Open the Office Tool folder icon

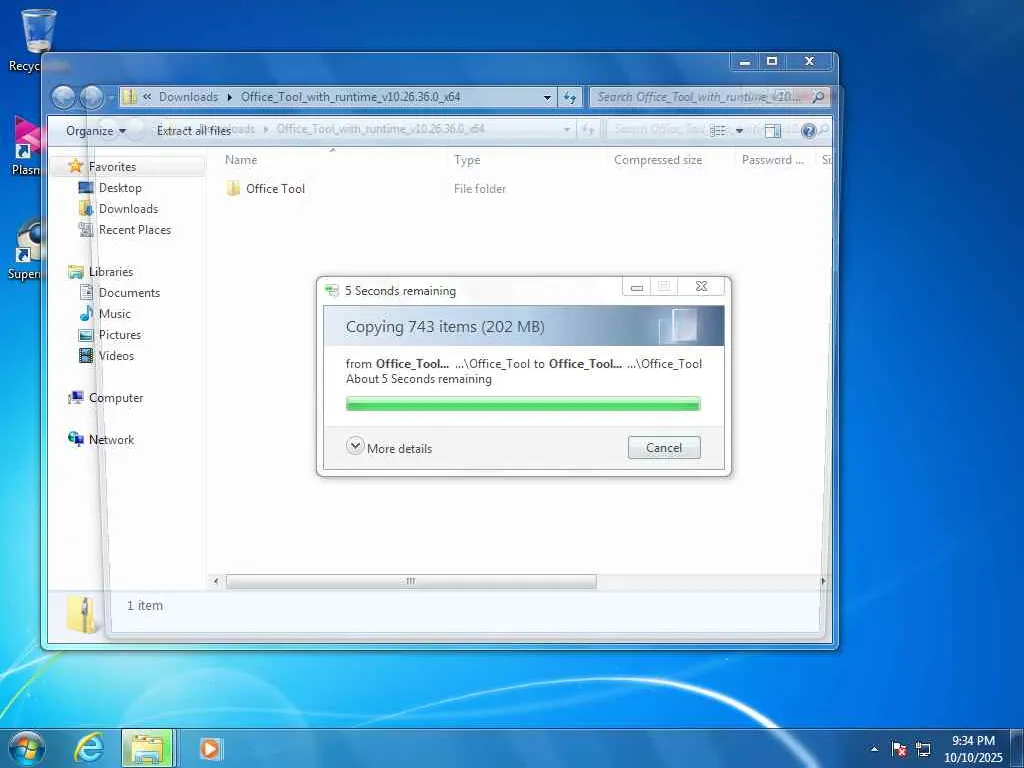point(233,189)
